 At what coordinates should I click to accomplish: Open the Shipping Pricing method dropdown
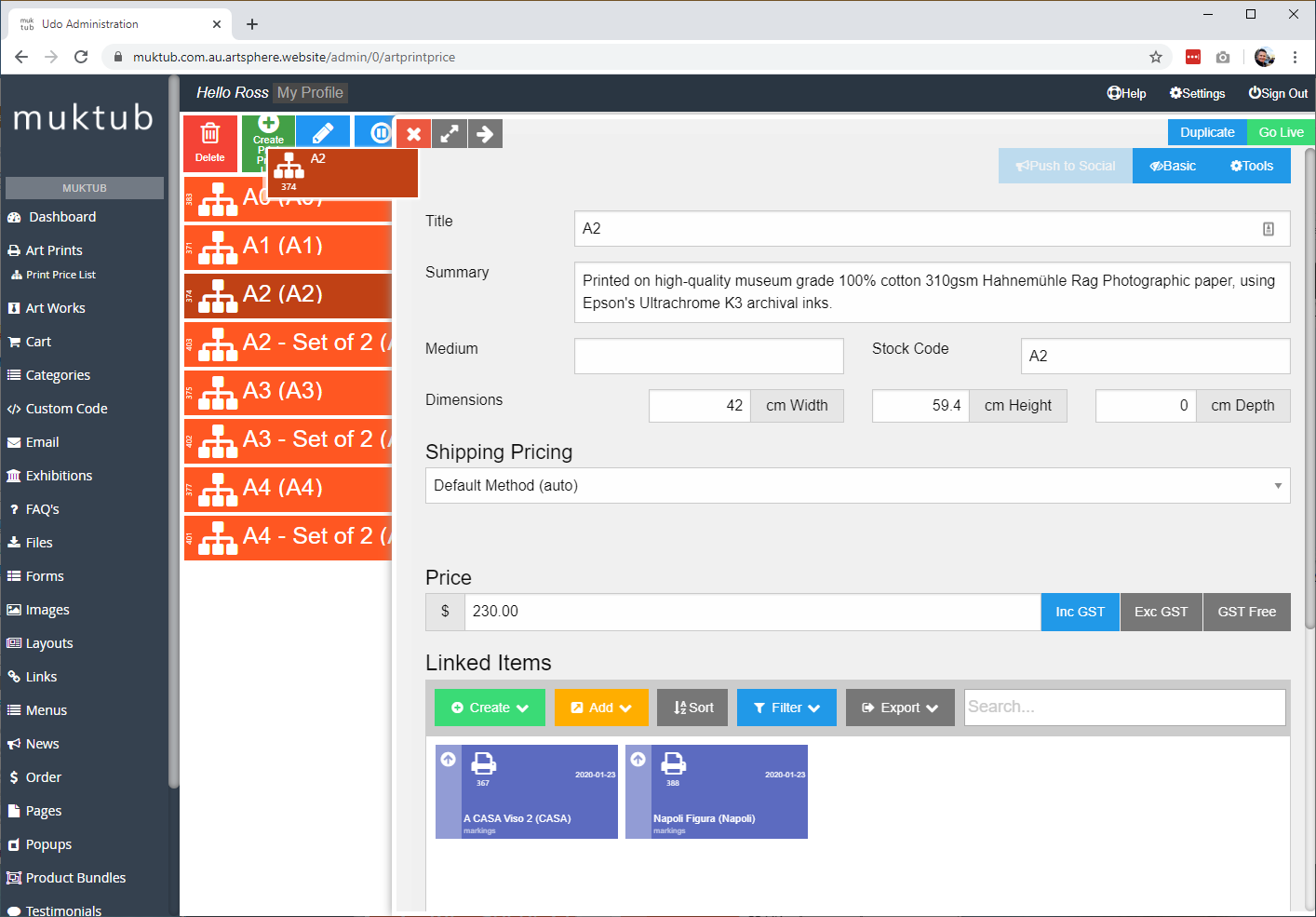point(857,486)
